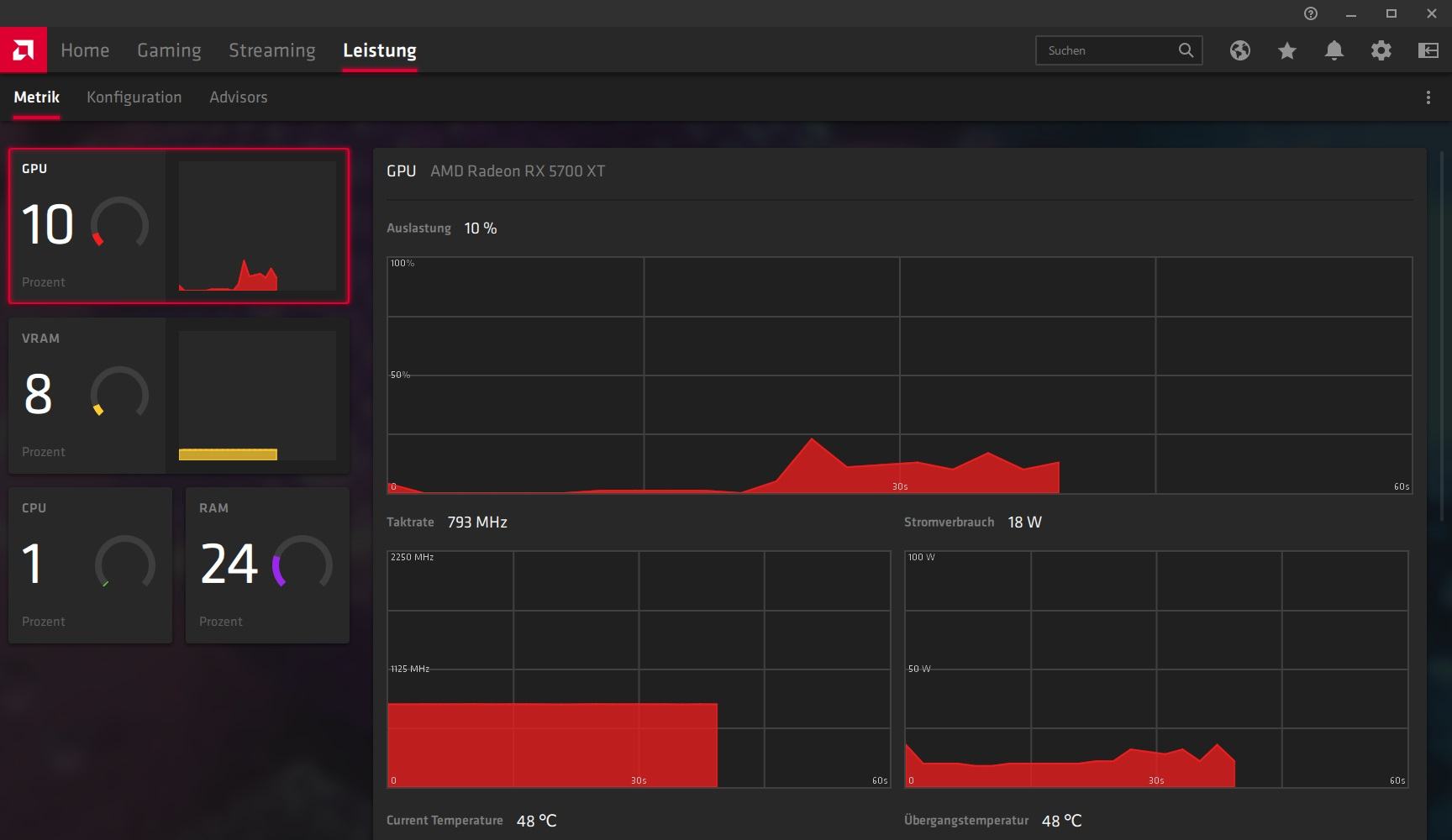Open the web browser globe icon
The width and height of the screenshot is (1452, 840).
click(1240, 50)
